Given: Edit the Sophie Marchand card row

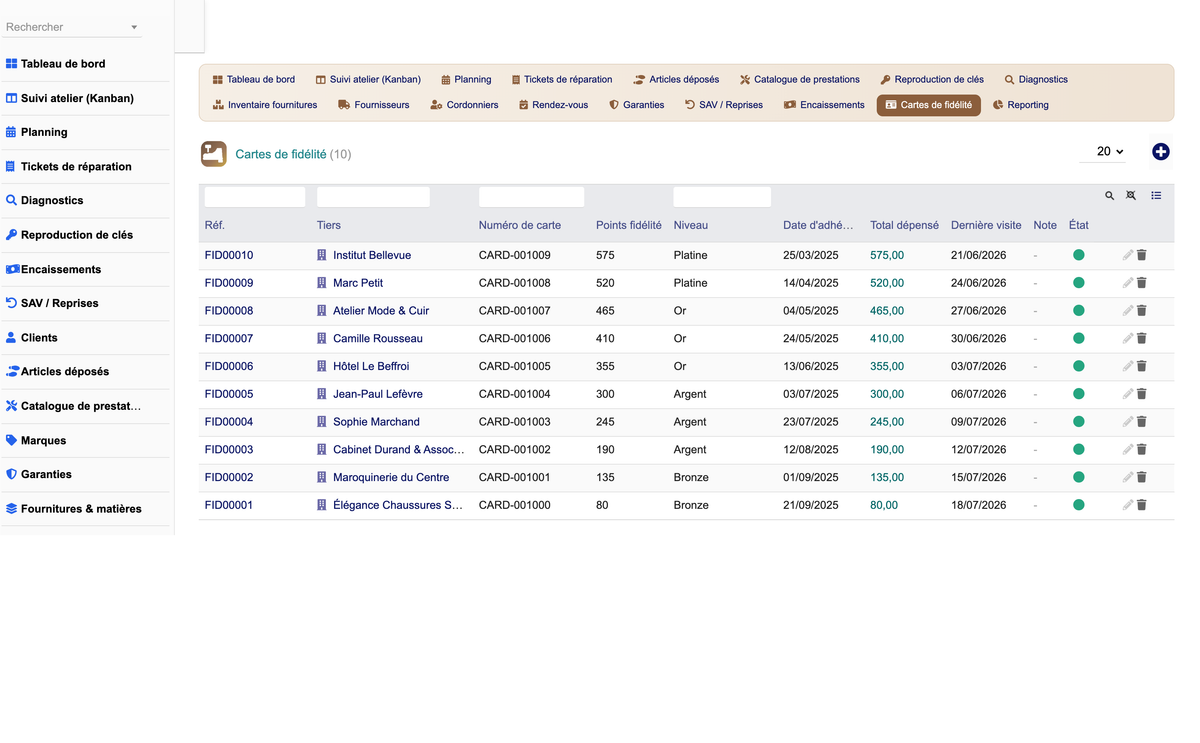Looking at the screenshot, I should (1127, 422).
